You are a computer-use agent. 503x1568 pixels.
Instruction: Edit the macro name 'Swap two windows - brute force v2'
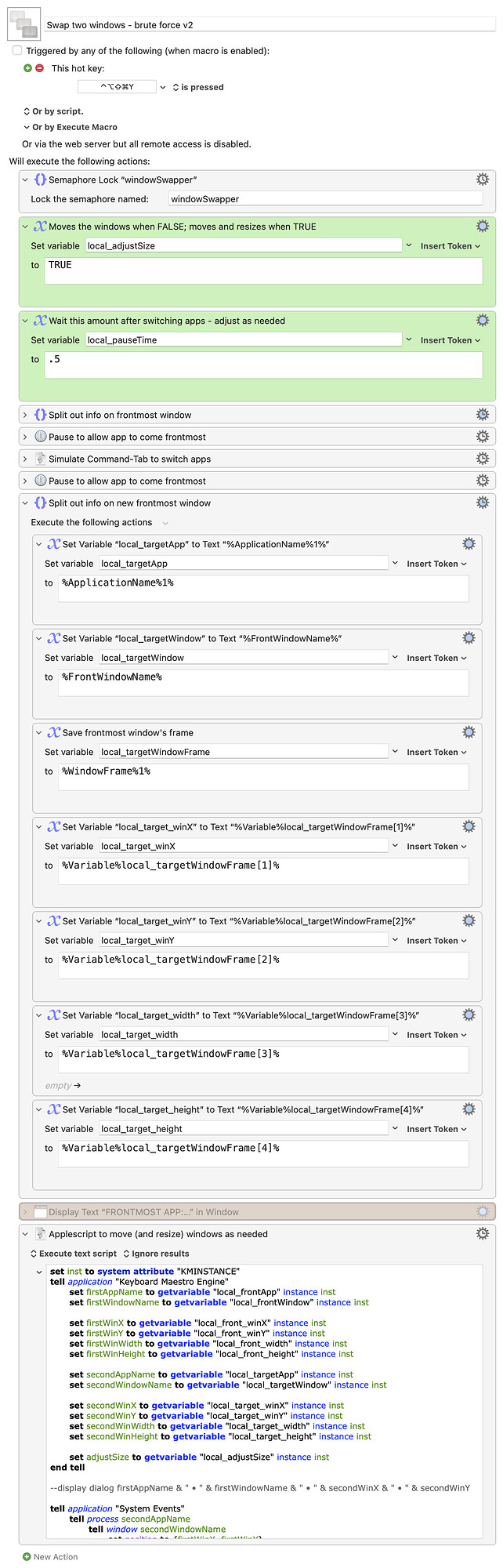point(270,25)
